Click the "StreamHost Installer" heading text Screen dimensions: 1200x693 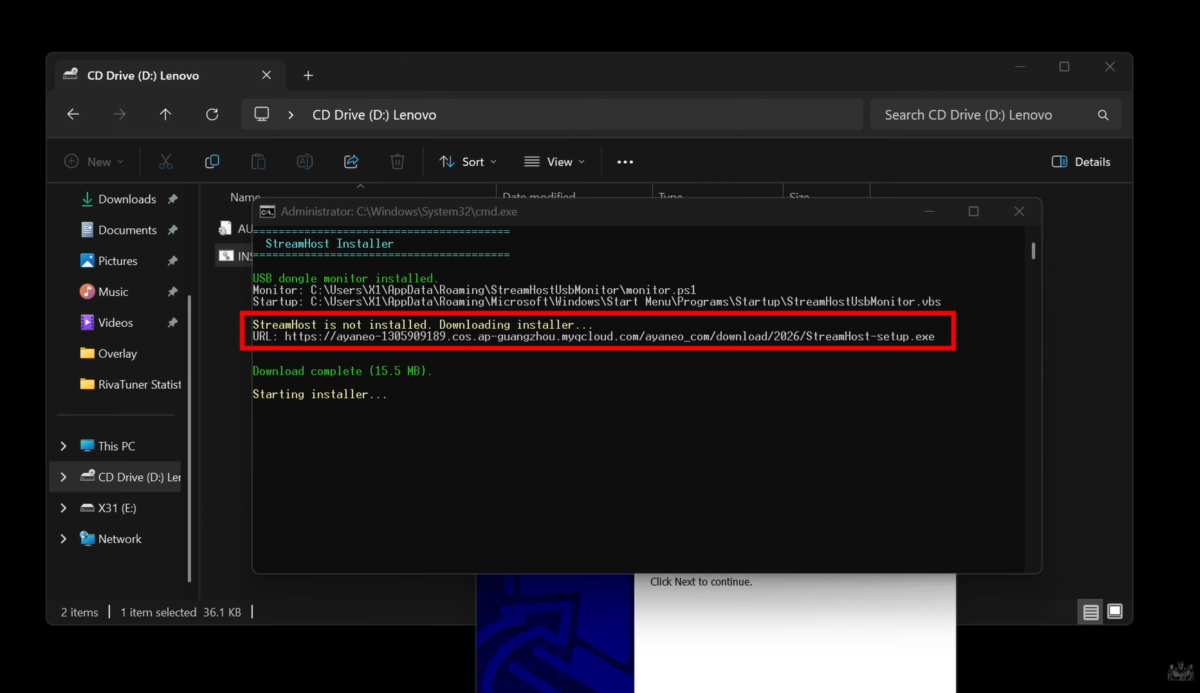329,243
